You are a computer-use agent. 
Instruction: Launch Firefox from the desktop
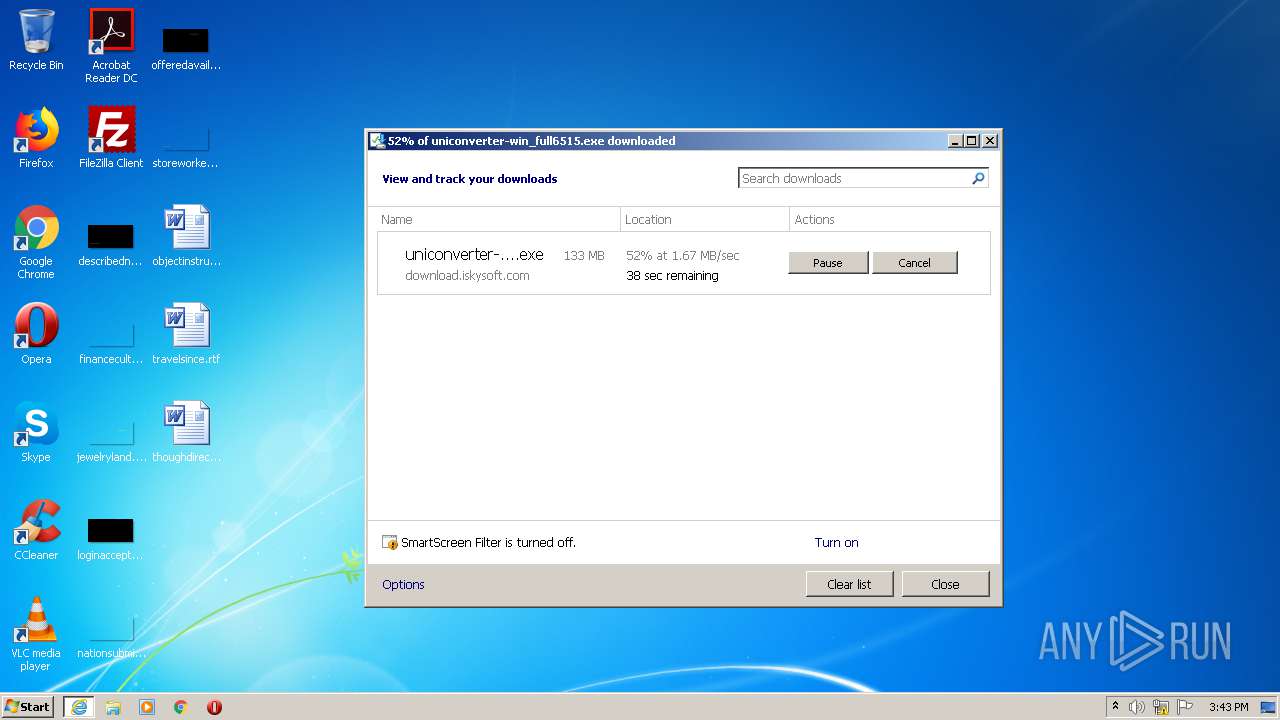[x=36, y=138]
